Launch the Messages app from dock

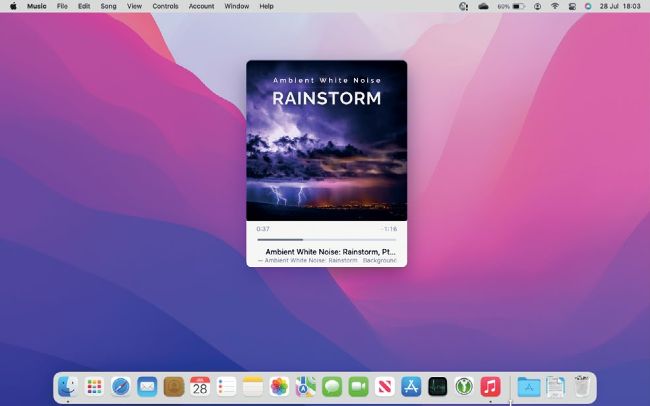(332, 387)
